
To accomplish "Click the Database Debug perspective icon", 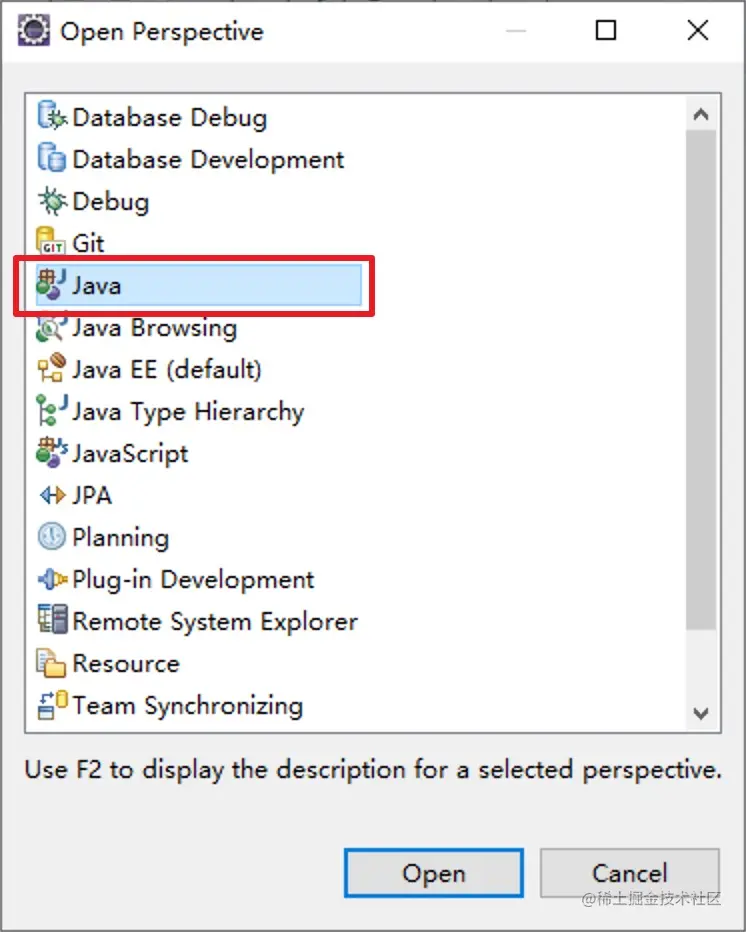I will coord(52,116).
